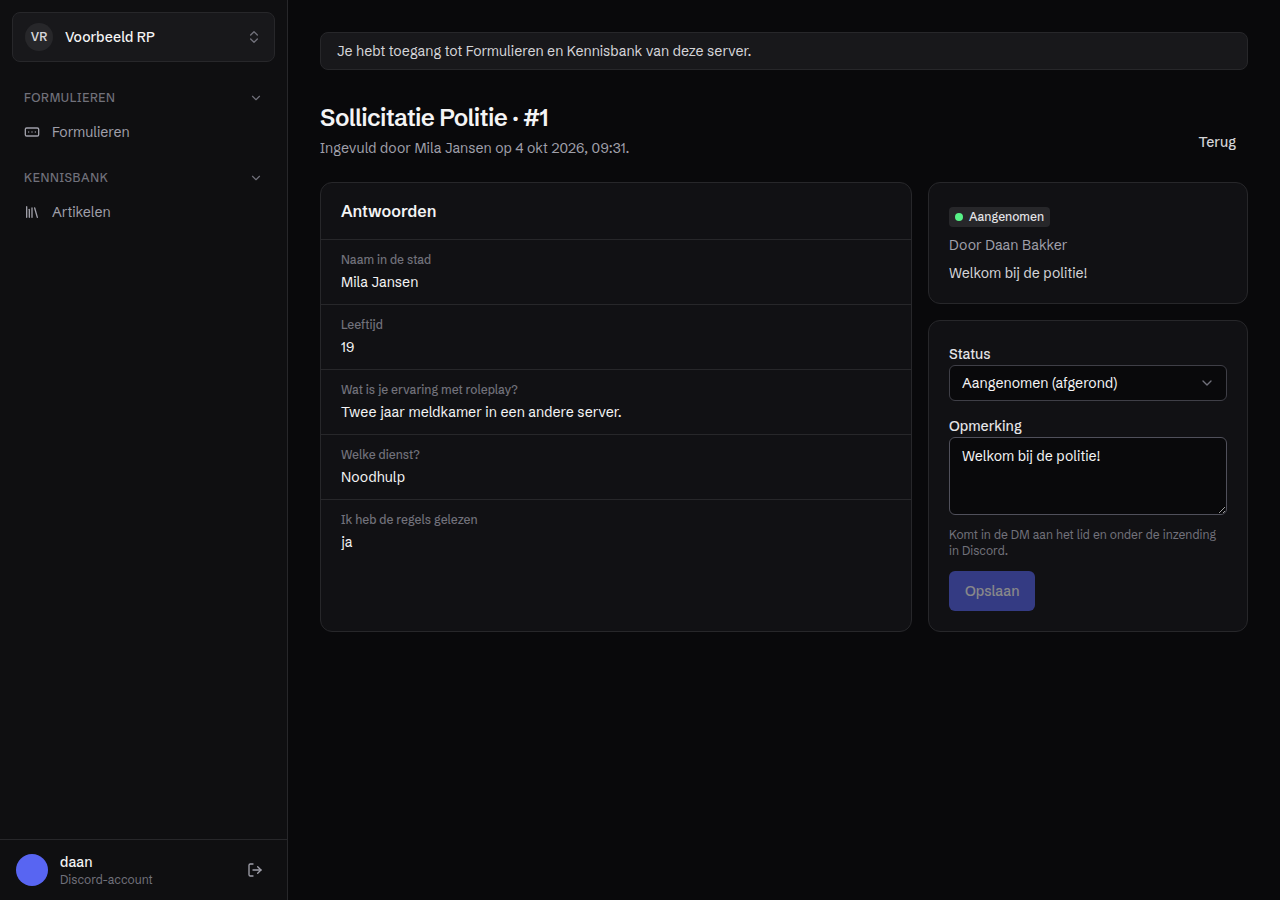Screen dimensions: 1280x900
Task: Click the Leeftijd value '19'
Action: (347, 347)
